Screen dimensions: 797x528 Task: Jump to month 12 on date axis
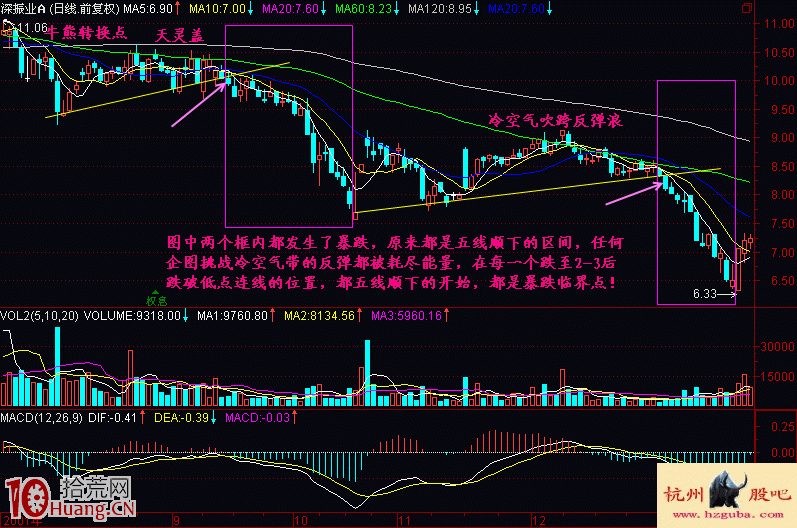pos(539,521)
